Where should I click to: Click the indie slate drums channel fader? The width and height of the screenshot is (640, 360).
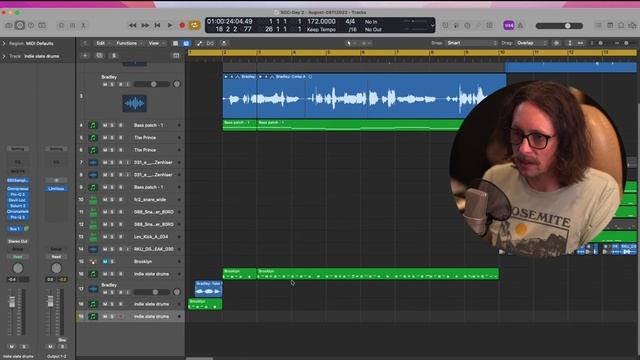(12, 302)
